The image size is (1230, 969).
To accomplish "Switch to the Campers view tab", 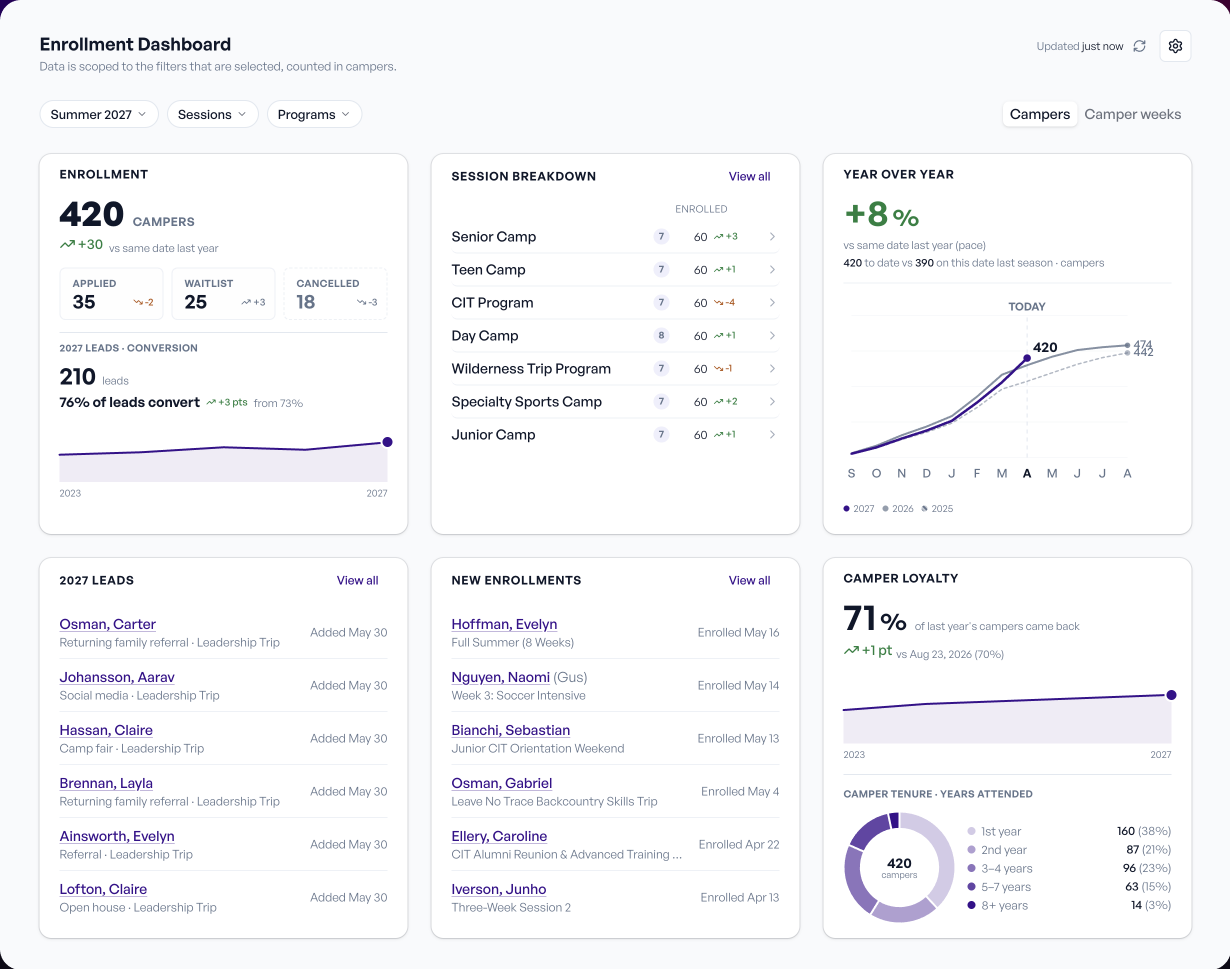I will pyautogui.click(x=1040, y=114).
